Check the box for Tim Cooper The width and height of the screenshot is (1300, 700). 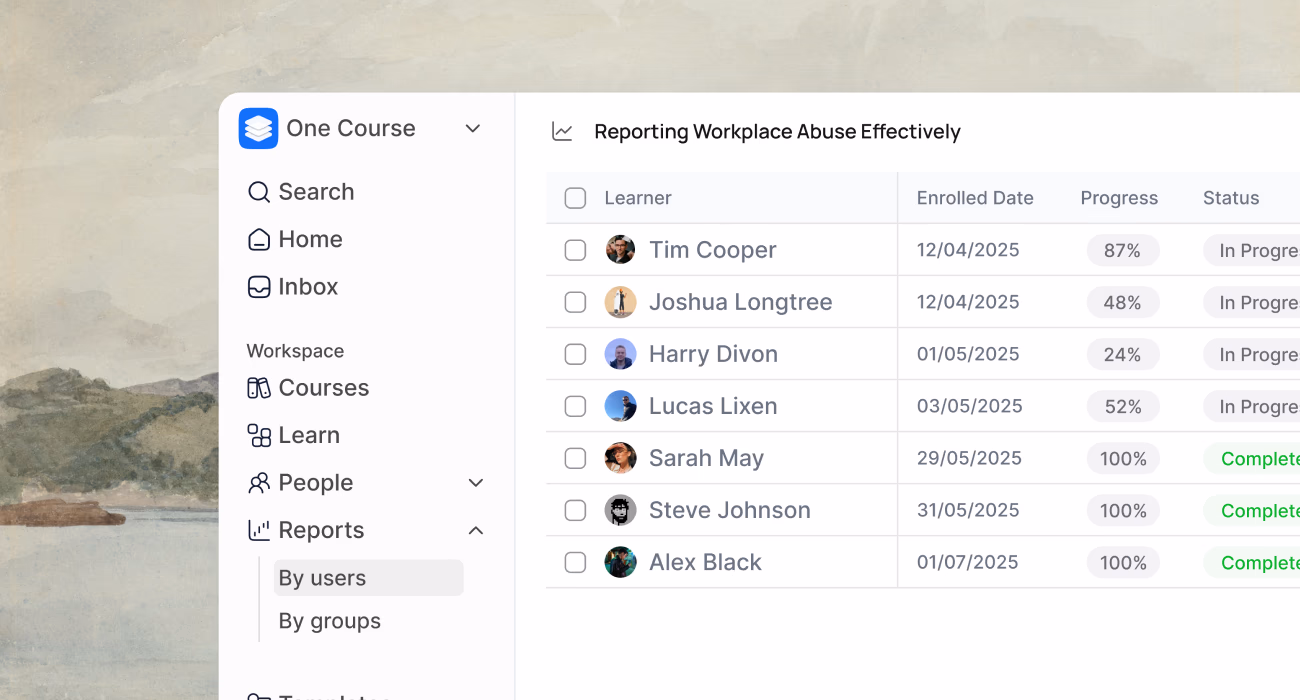(x=575, y=250)
